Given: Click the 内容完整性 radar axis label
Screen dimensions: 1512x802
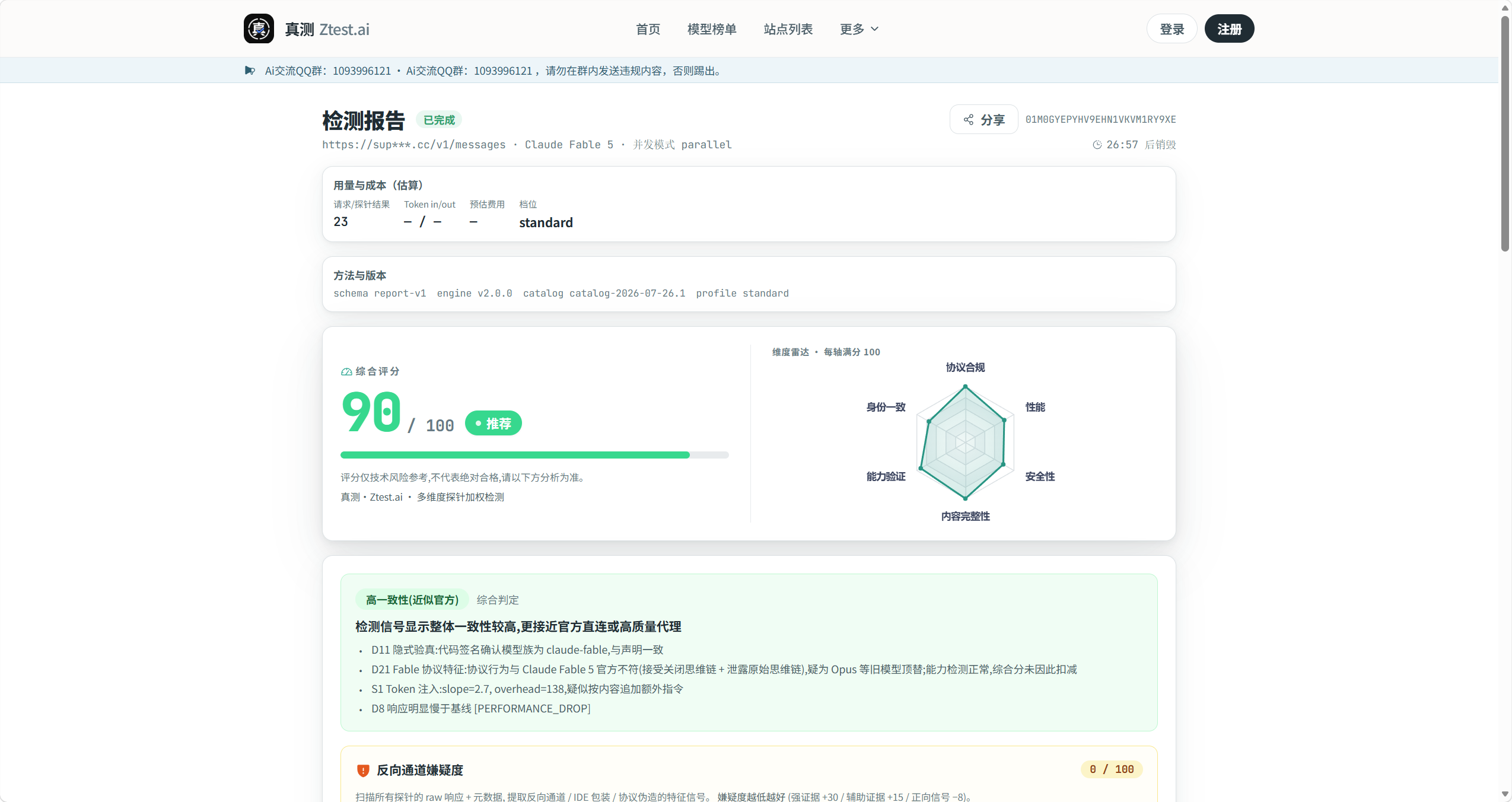Looking at the screenshot, I should click(x=965, y=517).
